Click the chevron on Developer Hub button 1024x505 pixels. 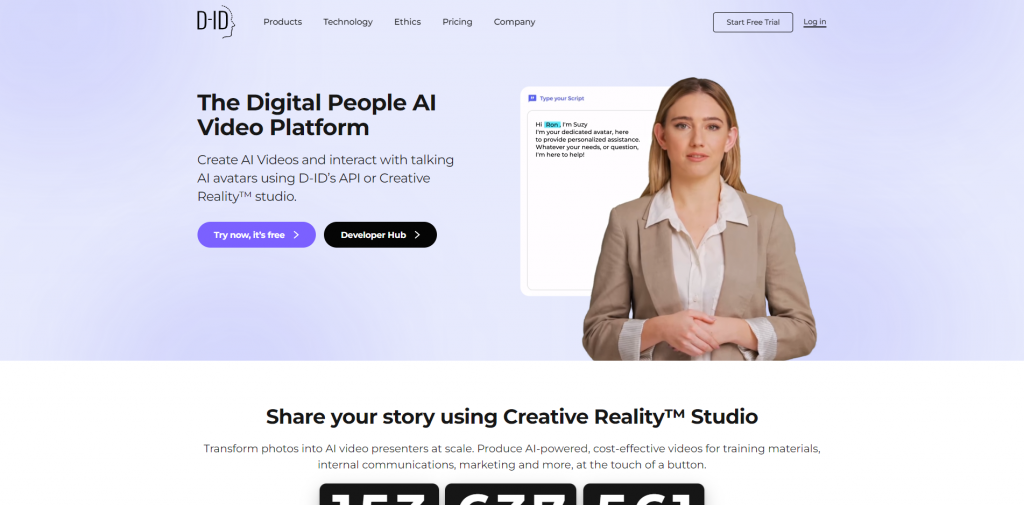(x=417, y=235)
